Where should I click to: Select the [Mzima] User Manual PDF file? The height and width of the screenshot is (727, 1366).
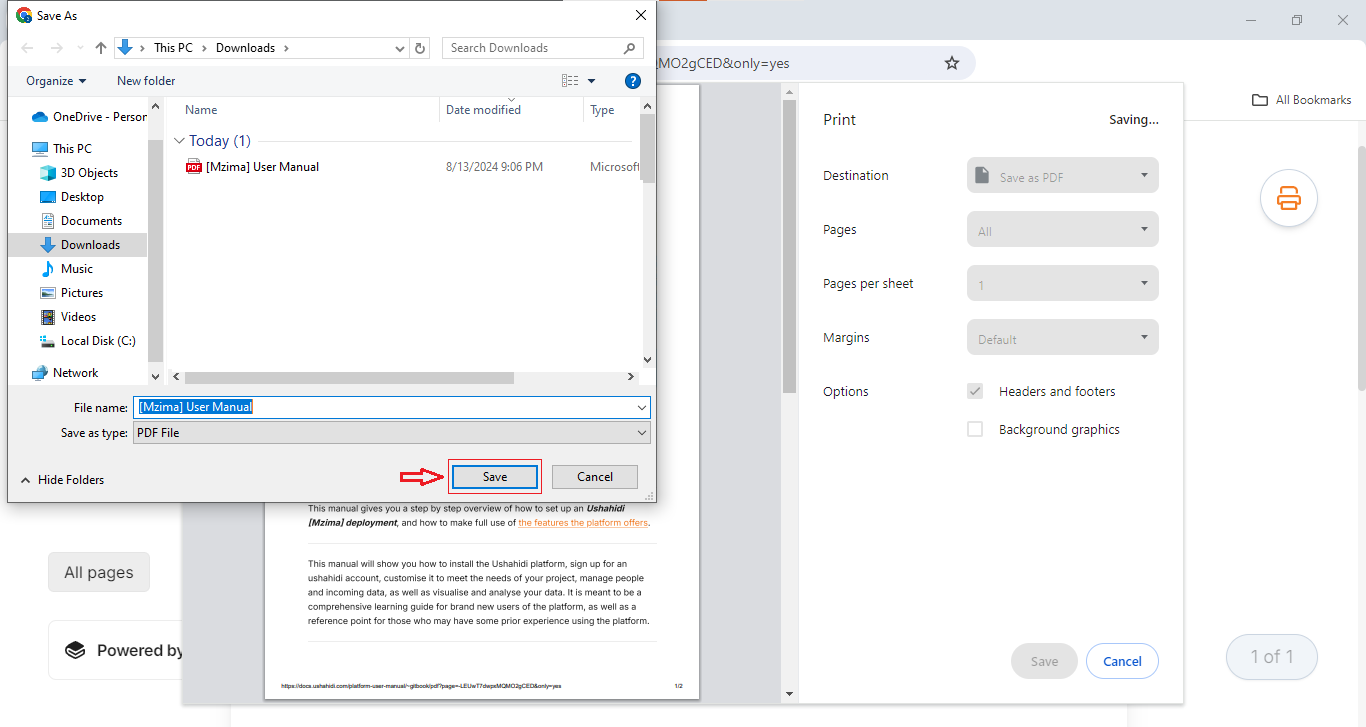(x=262, y=167)
